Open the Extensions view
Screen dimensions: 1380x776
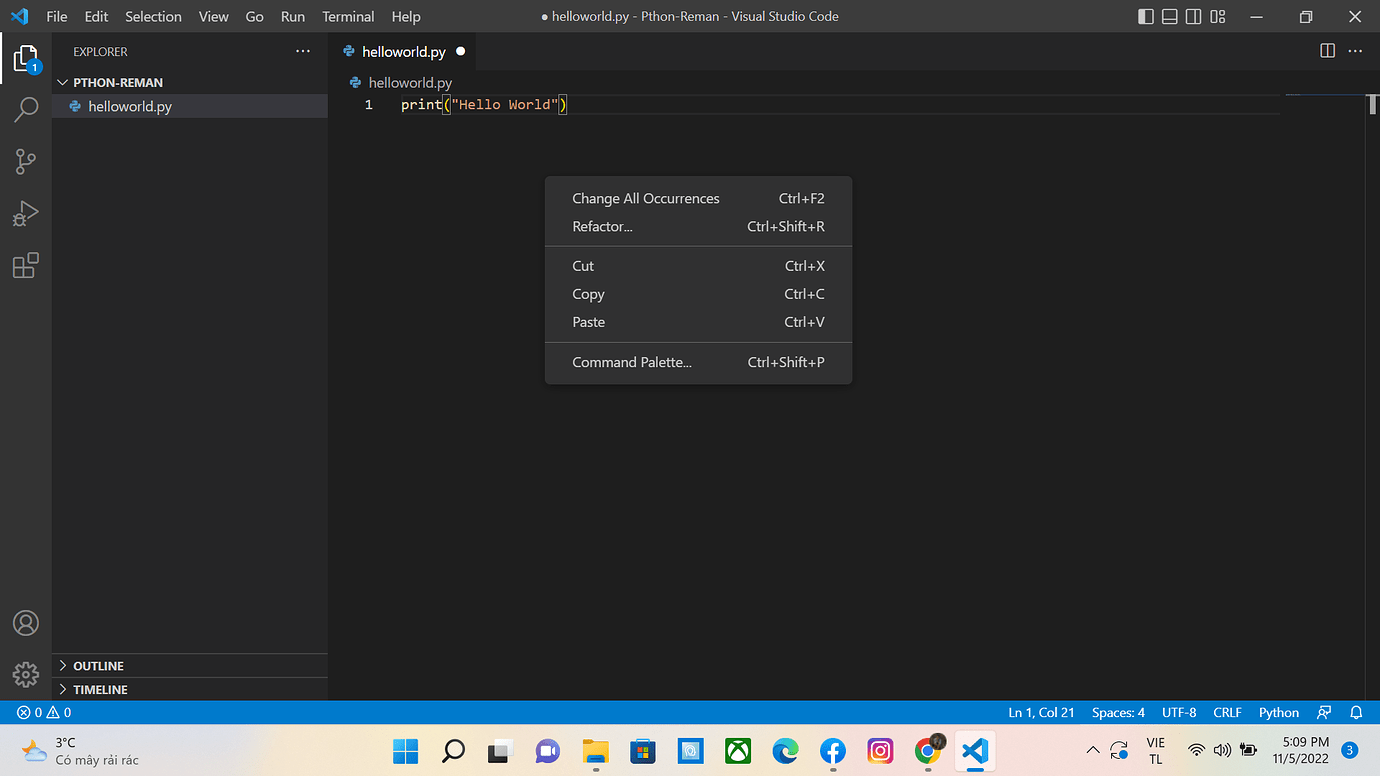click(25, 265)
